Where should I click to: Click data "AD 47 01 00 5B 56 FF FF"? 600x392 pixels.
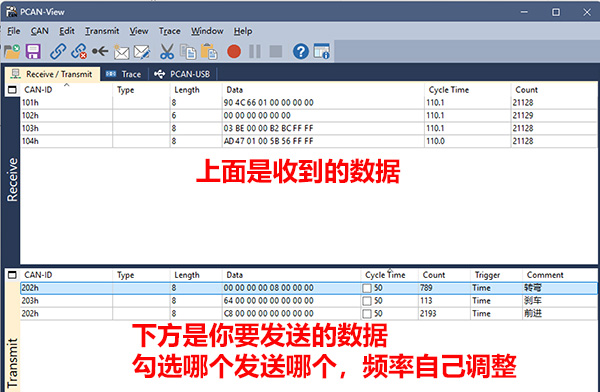[268, 141]
